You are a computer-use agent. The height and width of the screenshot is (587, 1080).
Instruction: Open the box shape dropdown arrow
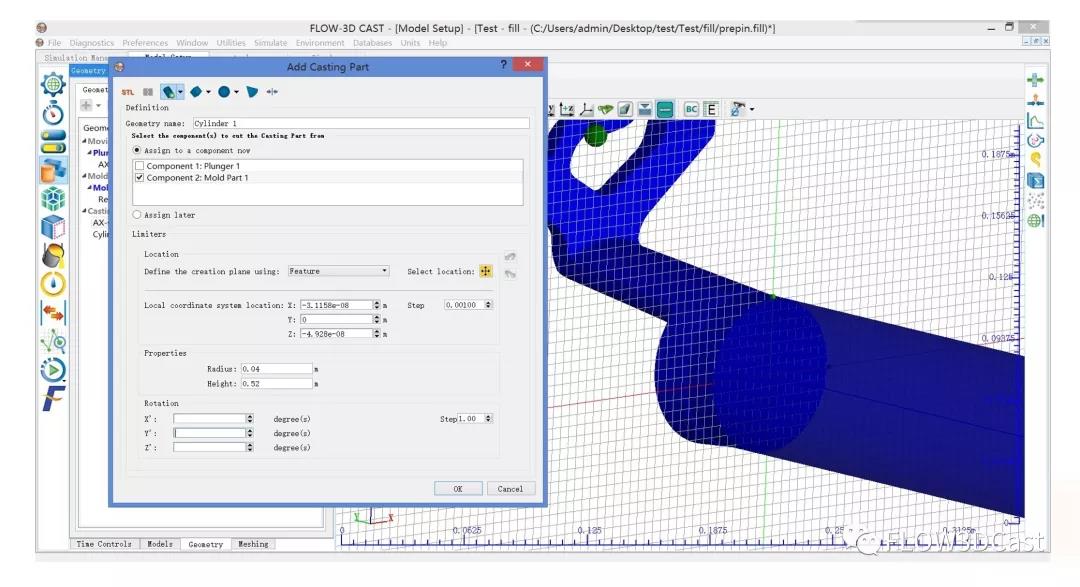pos(208,92)
